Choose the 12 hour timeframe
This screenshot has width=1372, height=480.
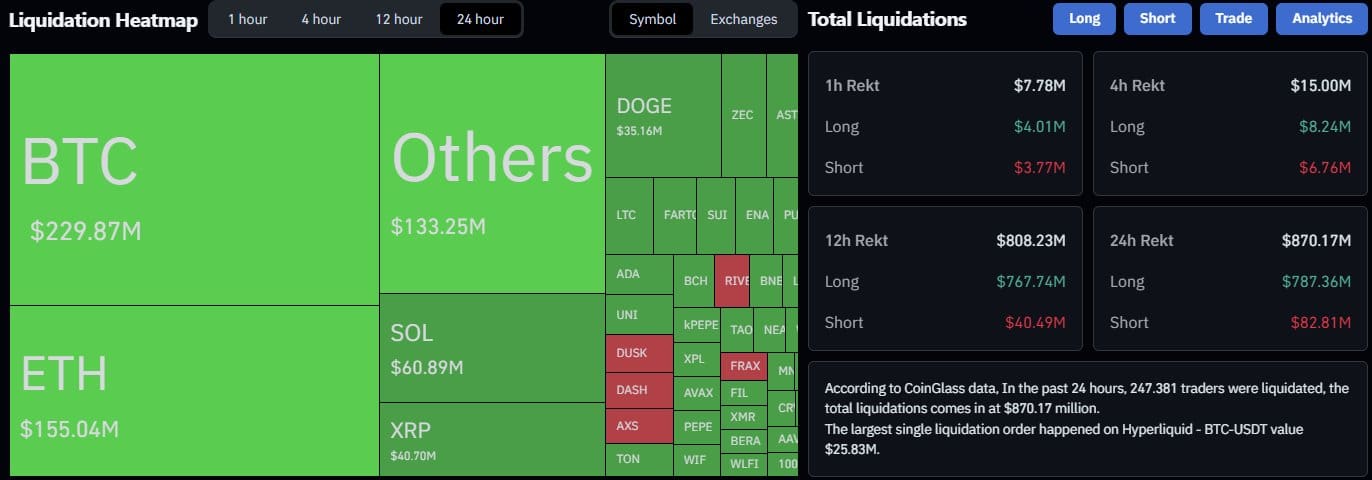pos(399,19)
